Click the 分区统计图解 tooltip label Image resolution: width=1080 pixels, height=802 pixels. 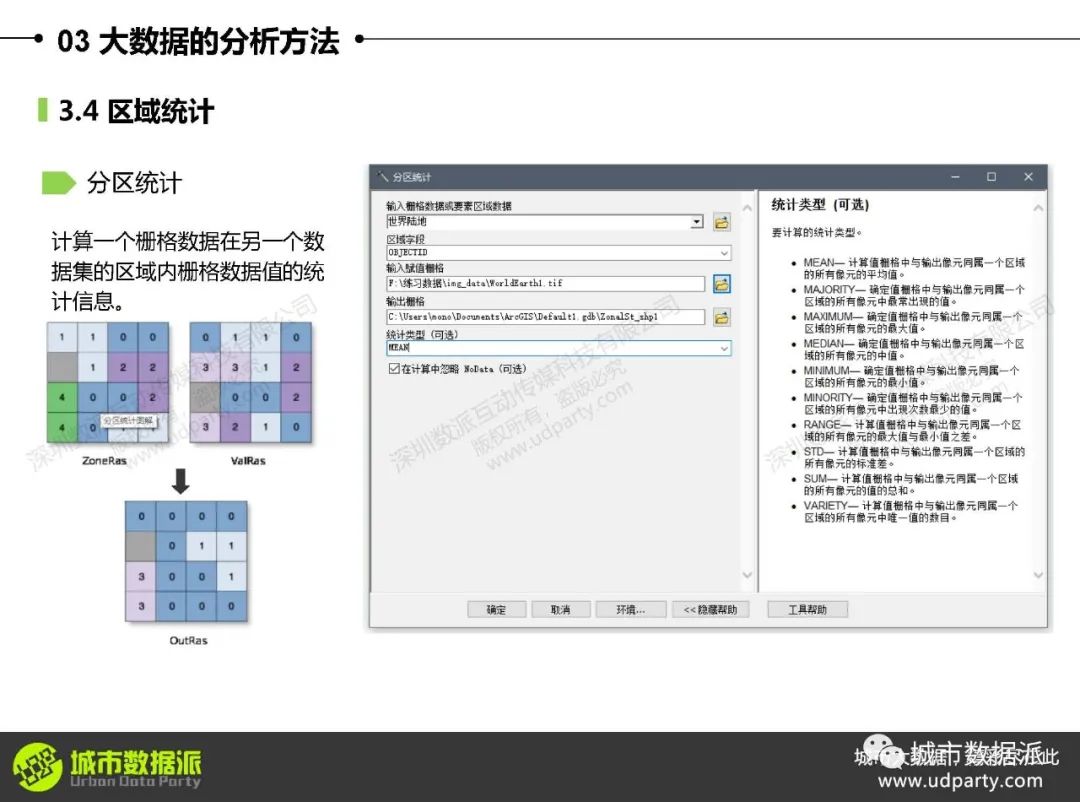(x=129, y=420)
